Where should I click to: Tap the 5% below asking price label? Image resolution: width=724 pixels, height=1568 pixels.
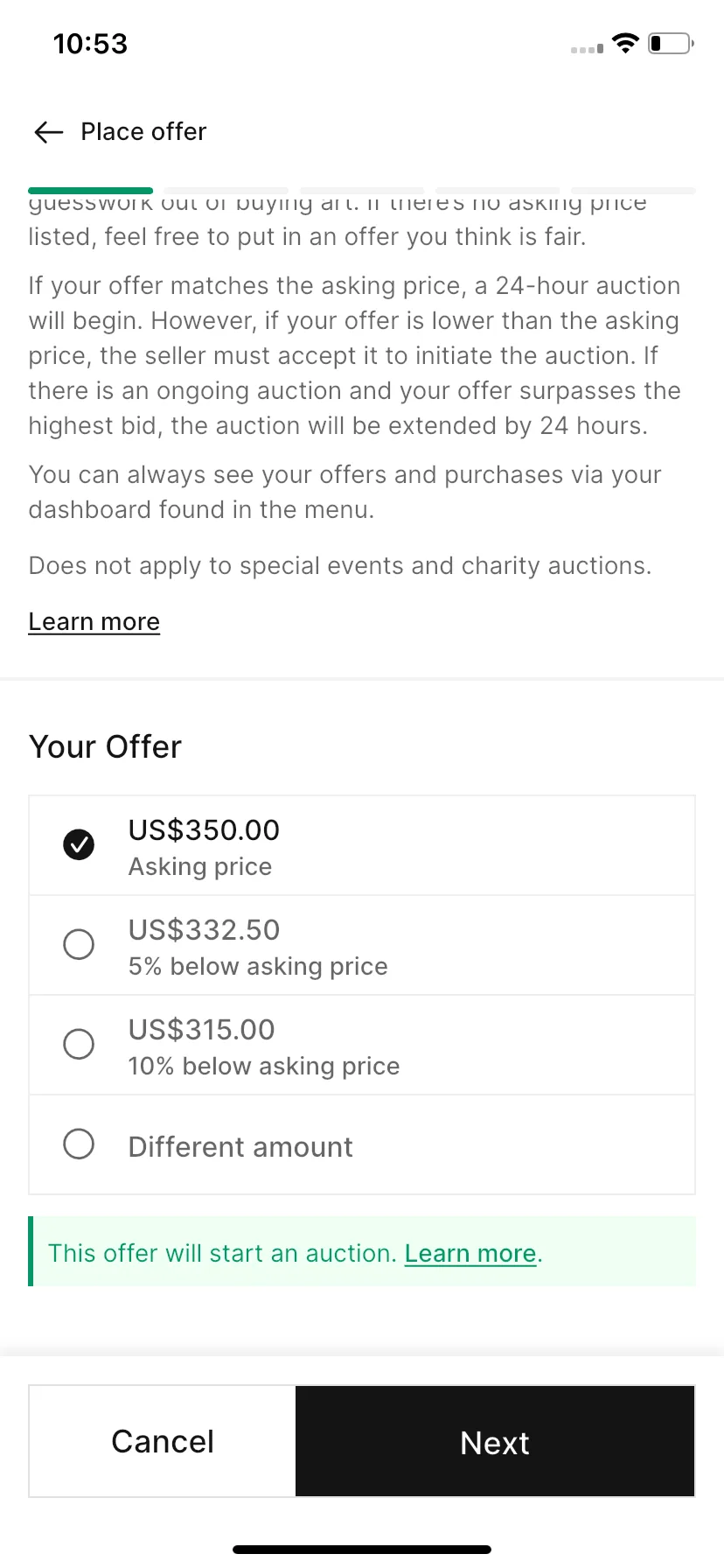click(258, 966)
